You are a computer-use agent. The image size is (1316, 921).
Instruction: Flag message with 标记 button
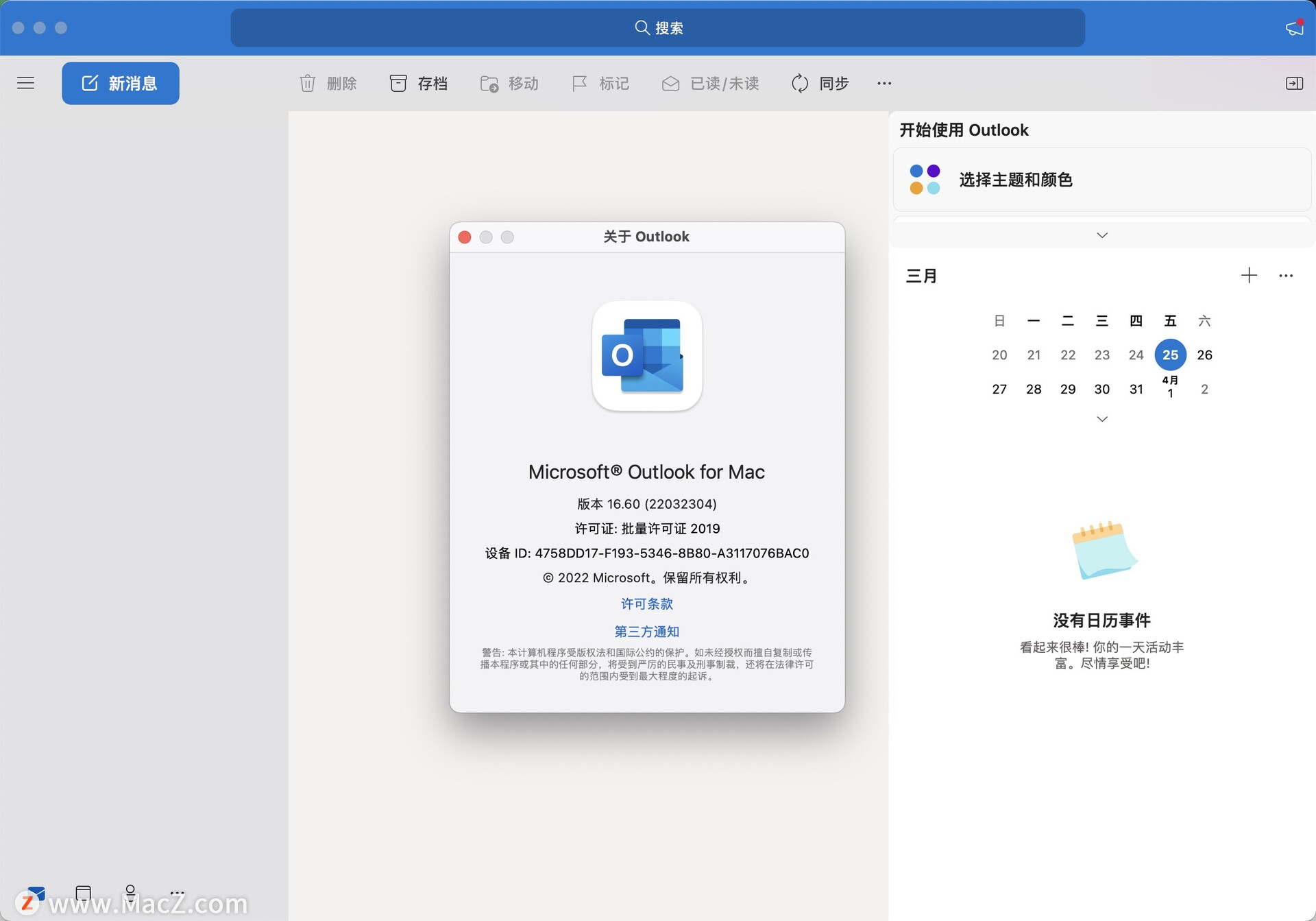click(600, 83)
